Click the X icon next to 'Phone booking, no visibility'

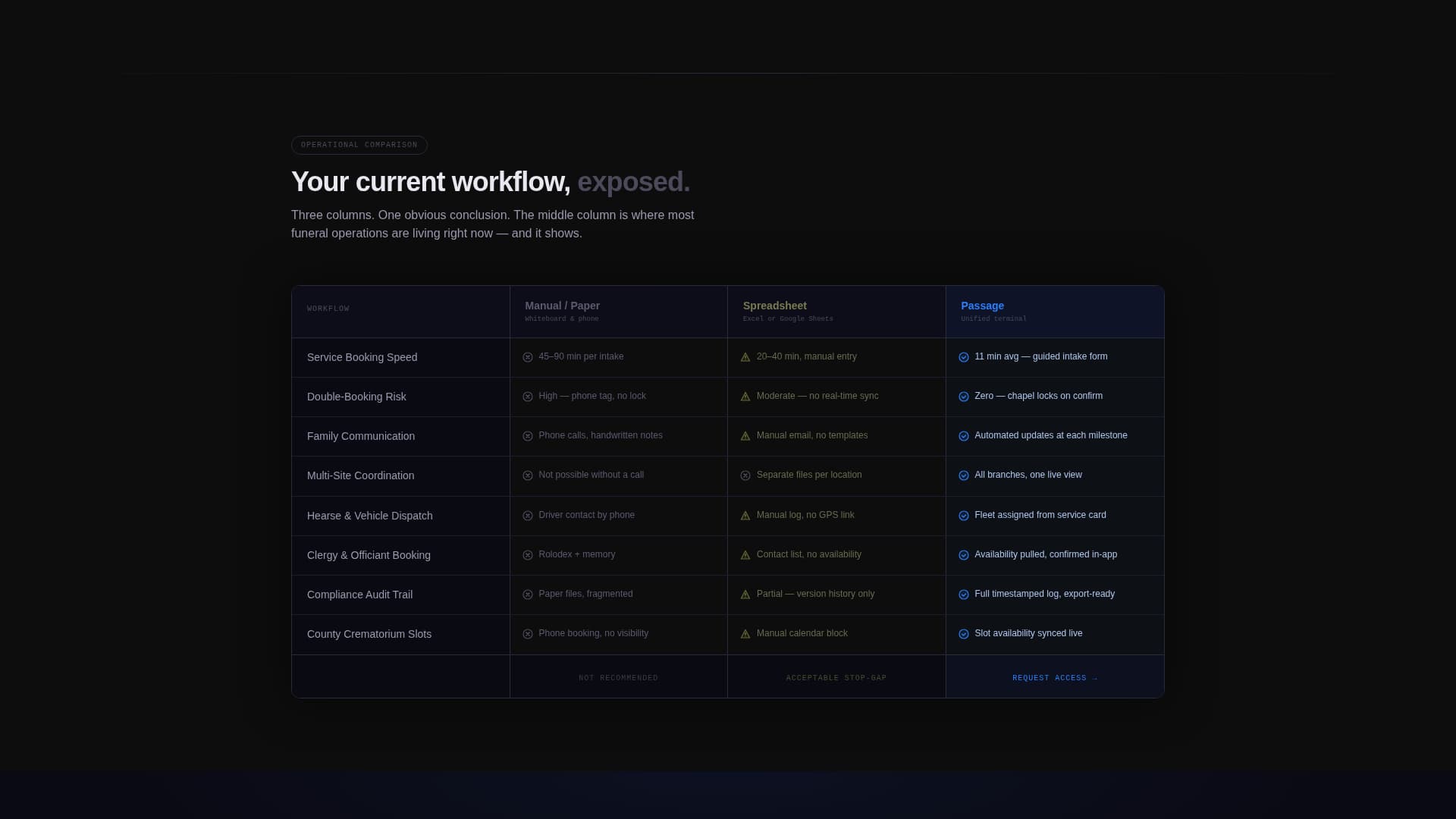[x=528, y=634]
